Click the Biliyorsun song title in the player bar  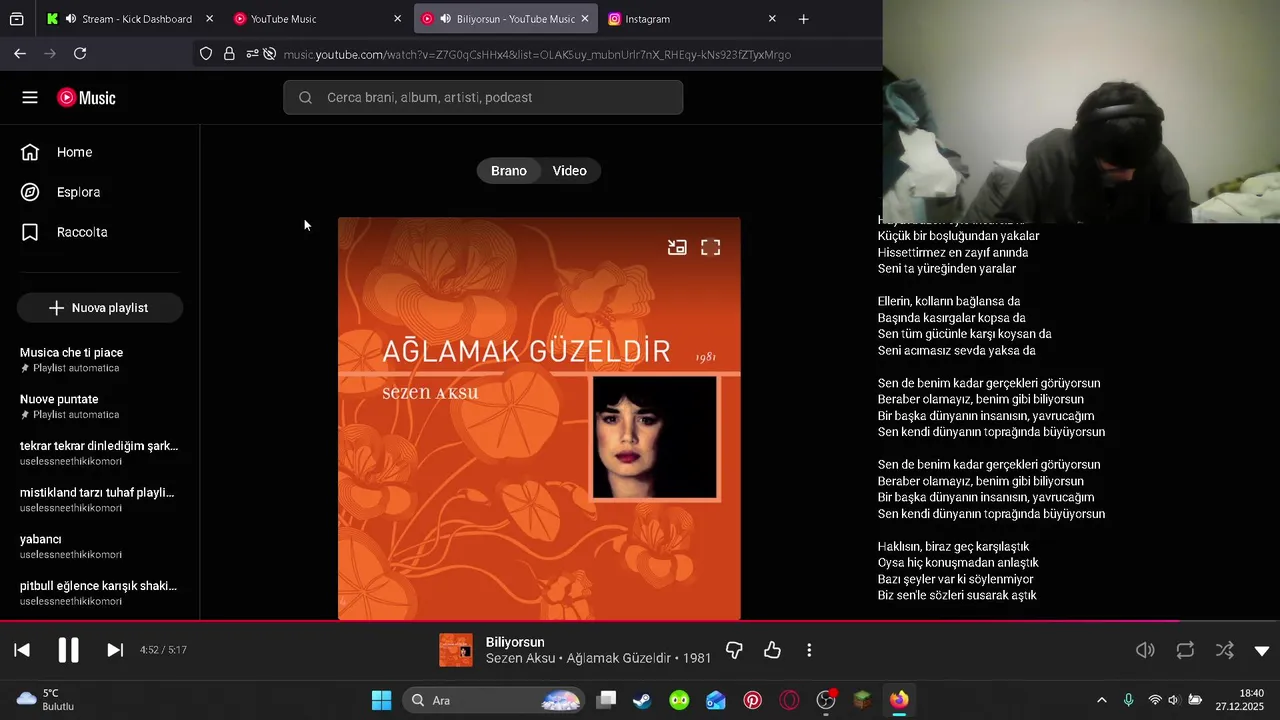(515, 642)
